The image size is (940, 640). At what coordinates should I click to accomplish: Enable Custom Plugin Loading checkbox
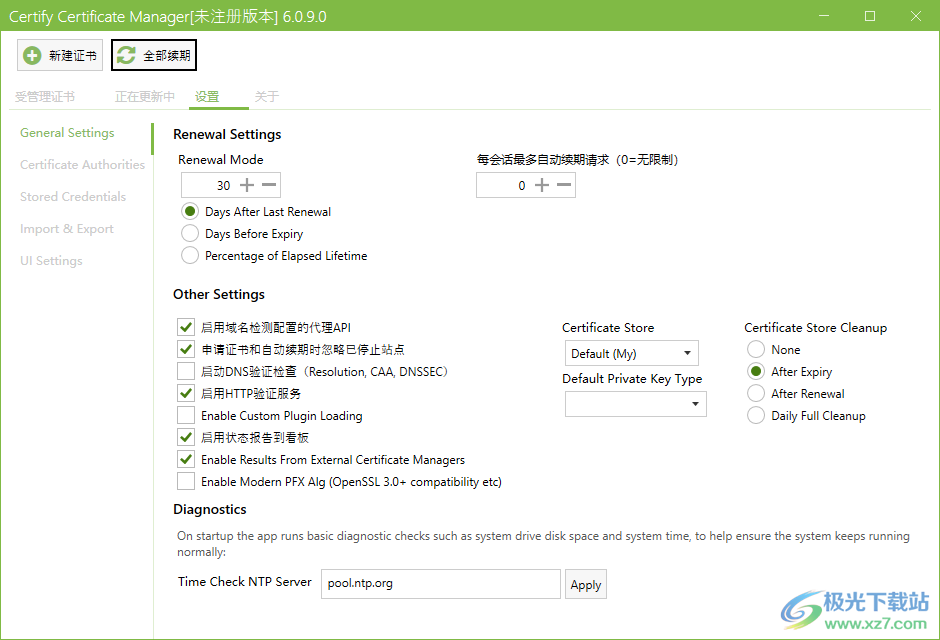tap(186, 415)
